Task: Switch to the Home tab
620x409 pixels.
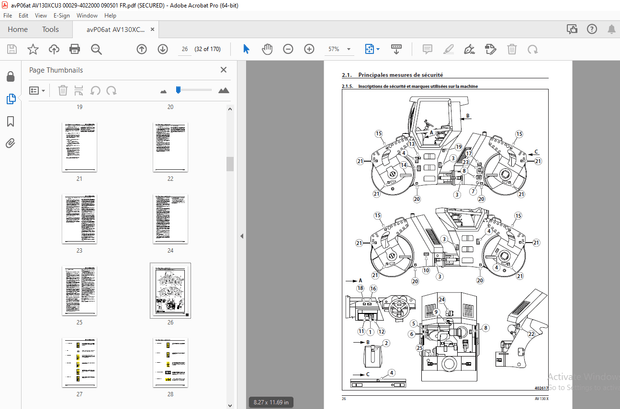Action: coord(17,29)
